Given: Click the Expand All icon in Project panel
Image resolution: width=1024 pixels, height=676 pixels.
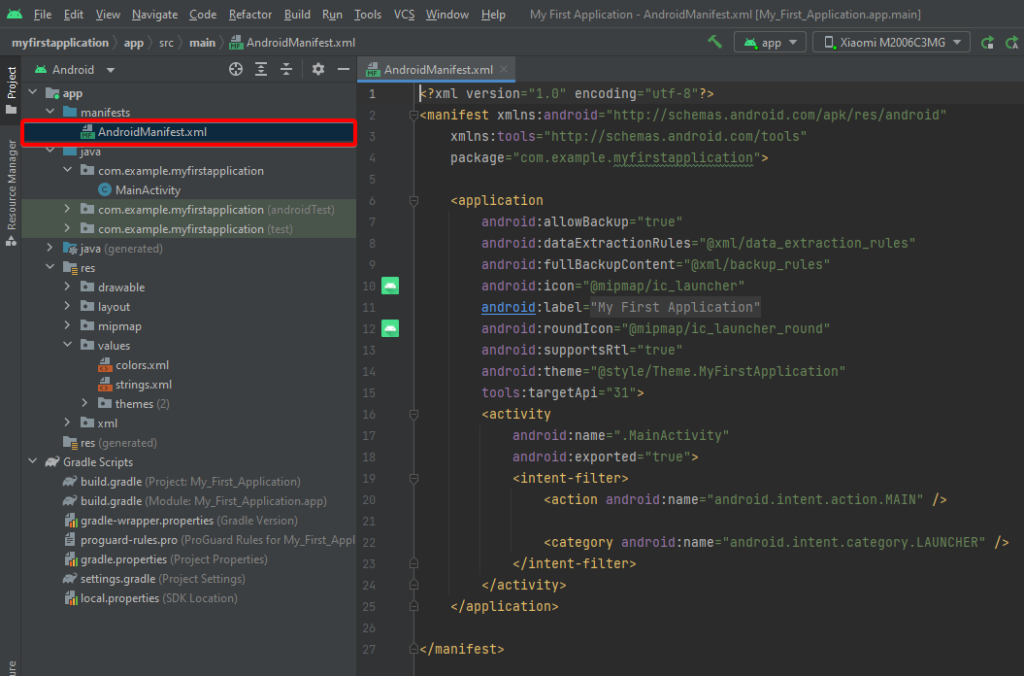Looking at the screenshot, I should click(261, 68).
